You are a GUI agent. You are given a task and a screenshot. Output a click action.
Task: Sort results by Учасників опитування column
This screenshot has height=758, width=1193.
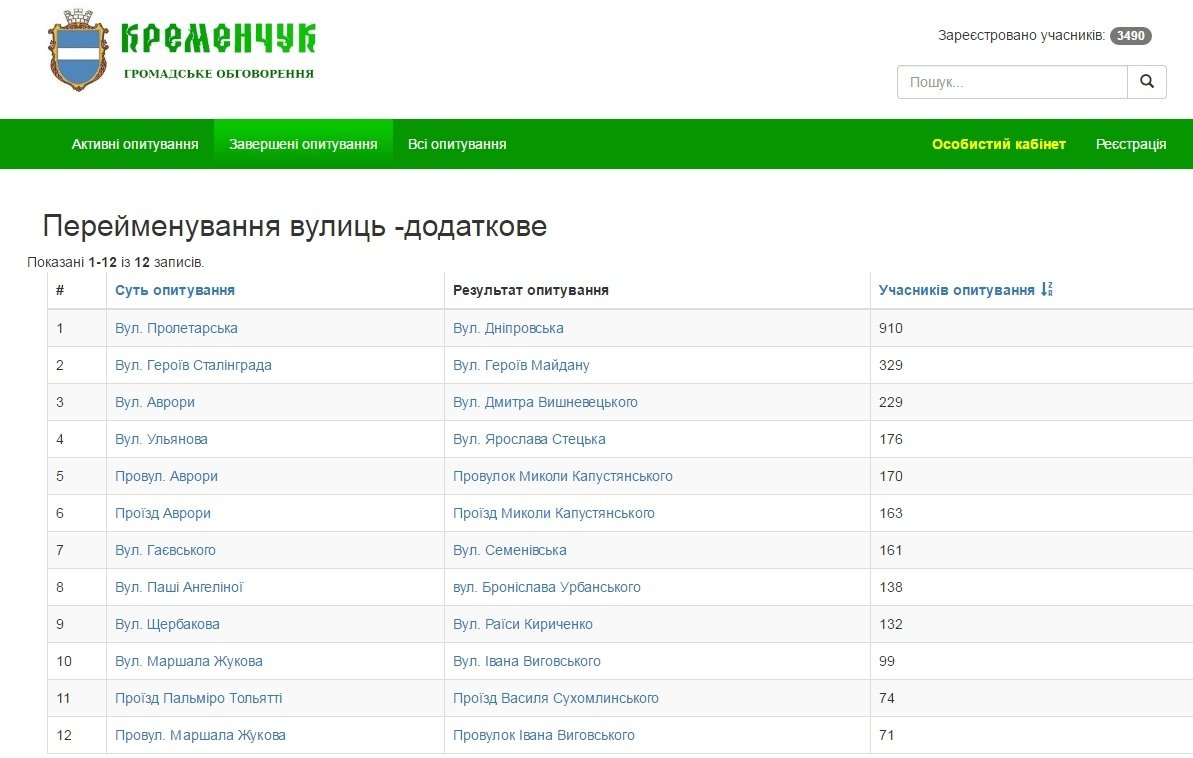[956, 289]
